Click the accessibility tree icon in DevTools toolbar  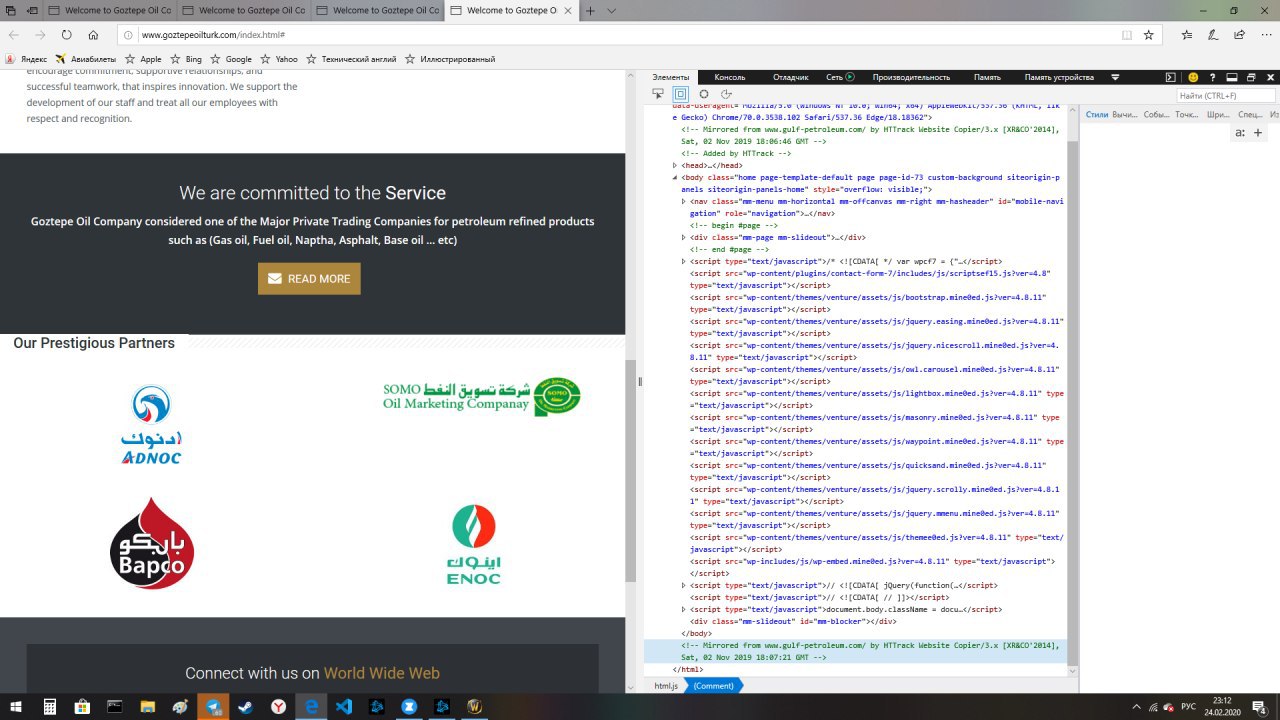click(x=727, y=94)
